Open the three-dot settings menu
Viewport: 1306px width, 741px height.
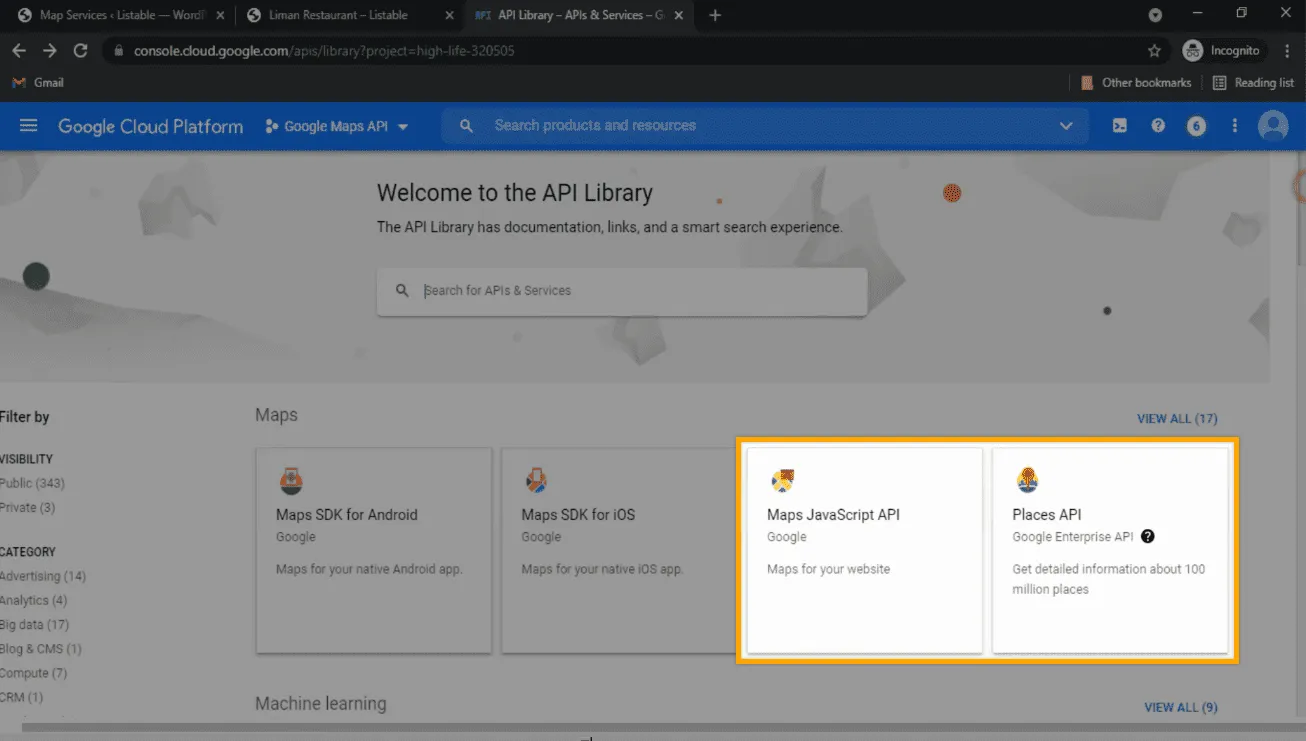point(1235,126)
